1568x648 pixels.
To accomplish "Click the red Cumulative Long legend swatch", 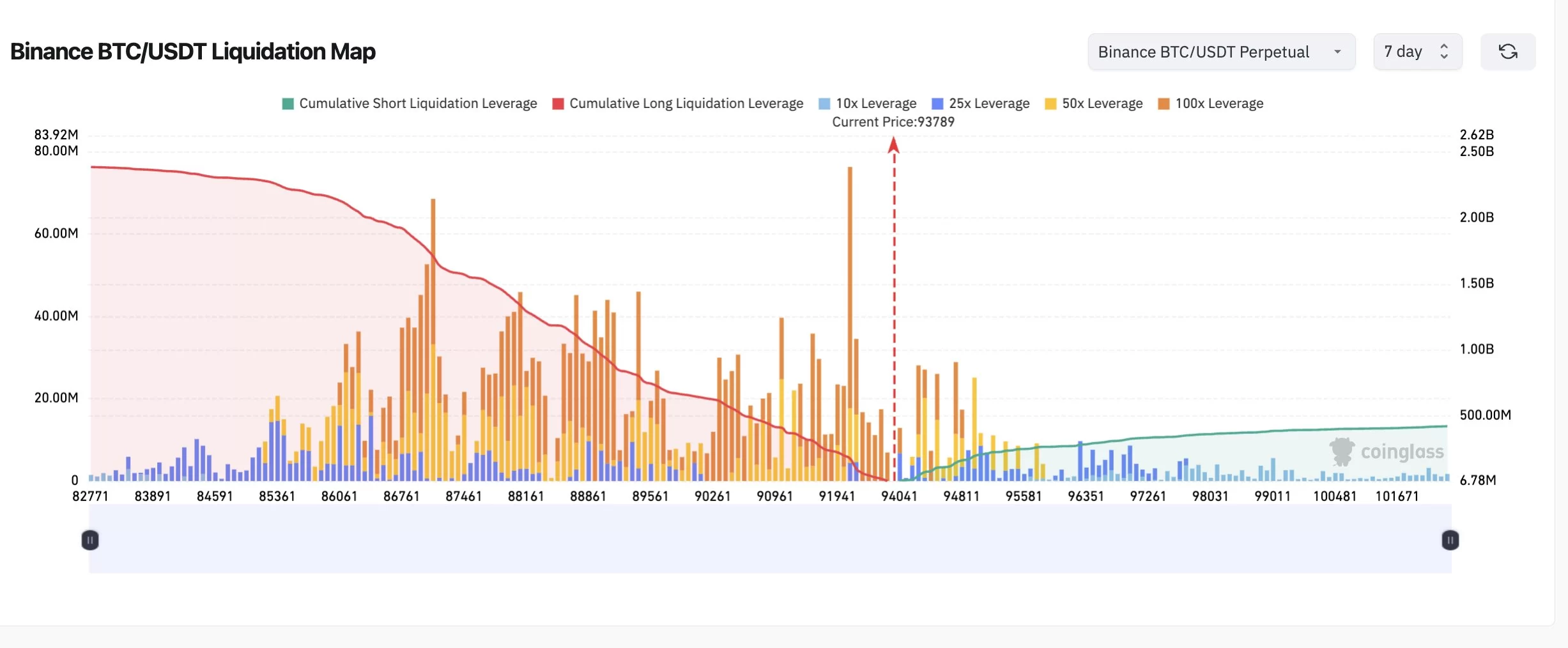I will (x=558, y=104).
